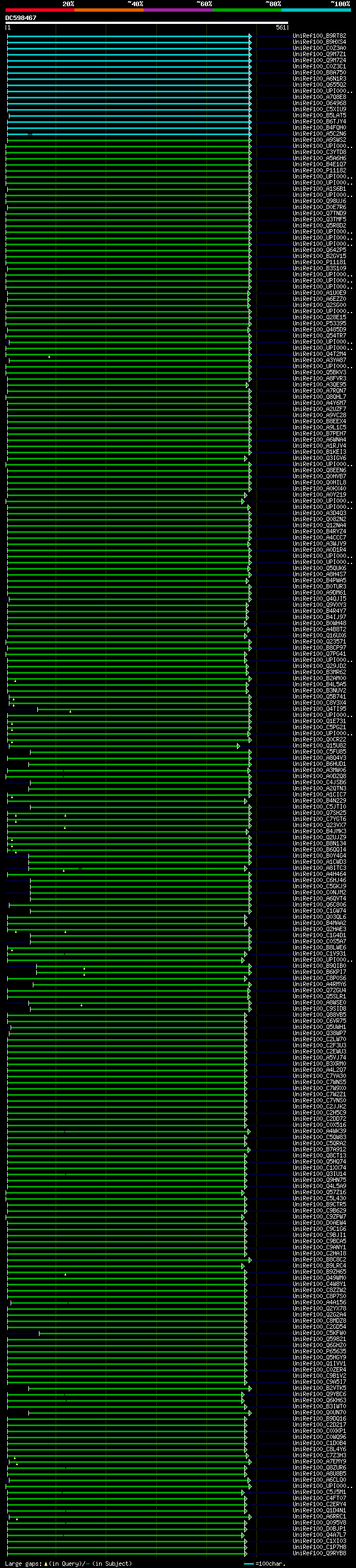
Task: Click the green alignment bar for UniRef100_A9SWS2
Action: pyautogui.click(x=128, y=140)
